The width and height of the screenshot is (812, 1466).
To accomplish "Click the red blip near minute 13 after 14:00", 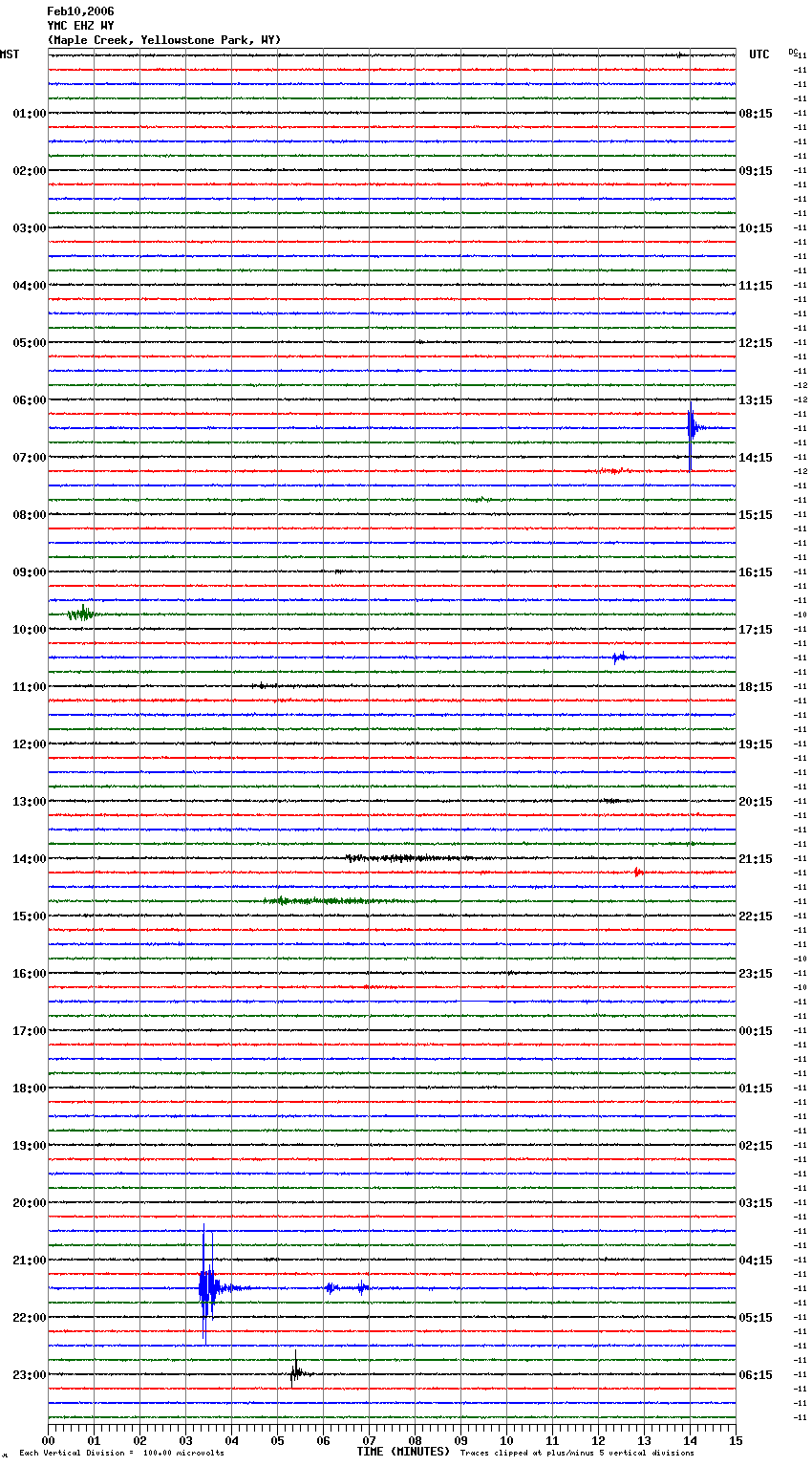I will [638, 872].
